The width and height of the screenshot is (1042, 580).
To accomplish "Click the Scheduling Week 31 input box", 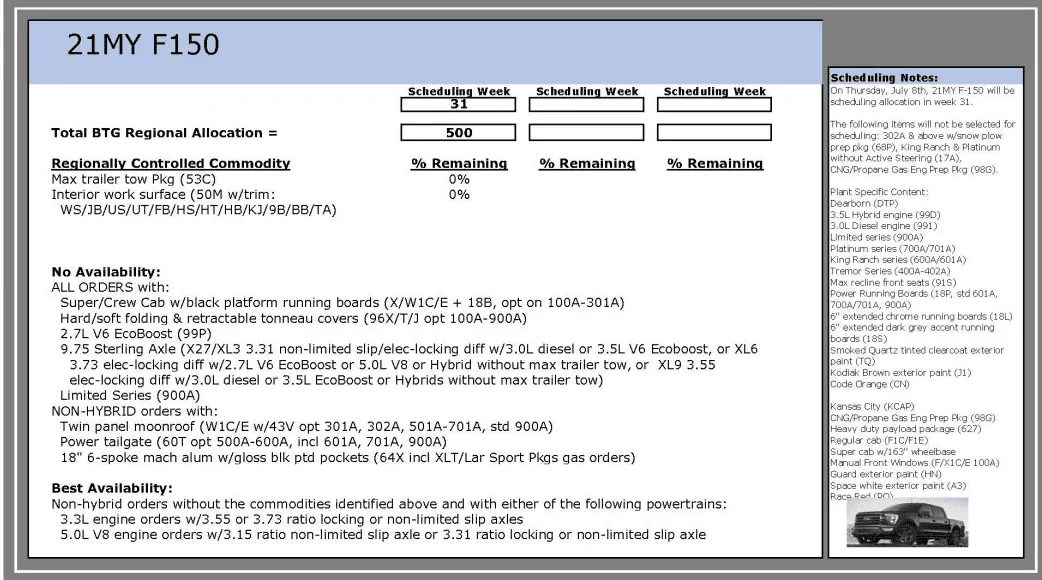I will [x=458, y=104].
